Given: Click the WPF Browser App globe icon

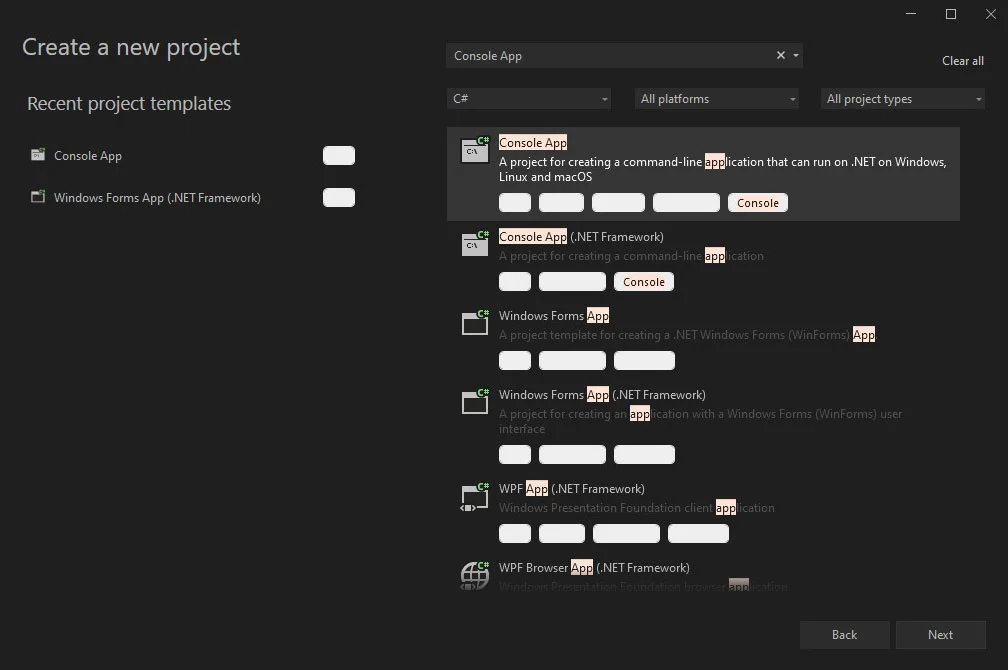Looking at the screenshot, I should click(x=474, y=574).
